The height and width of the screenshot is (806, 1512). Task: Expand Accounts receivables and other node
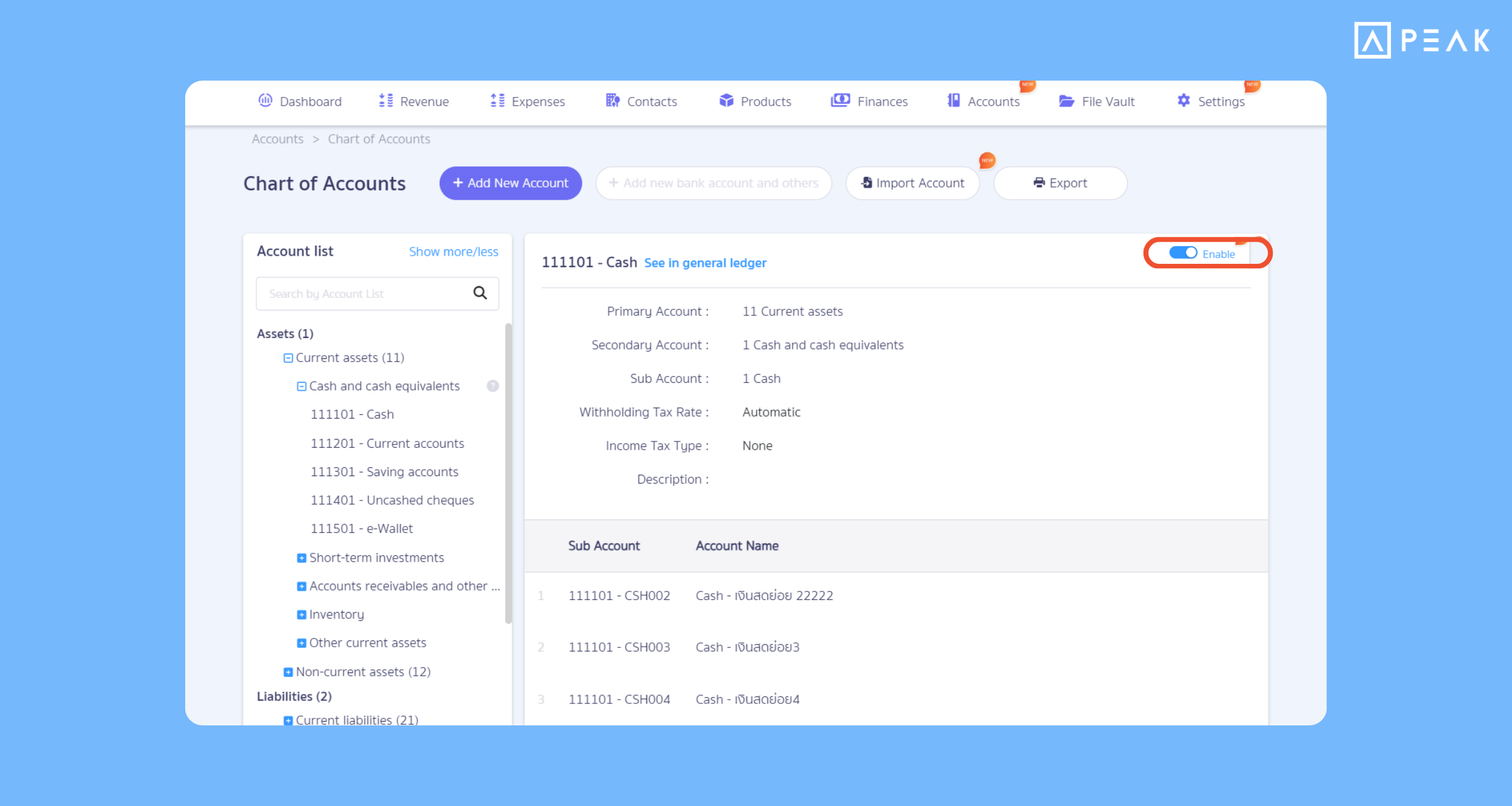click(301, 586)
